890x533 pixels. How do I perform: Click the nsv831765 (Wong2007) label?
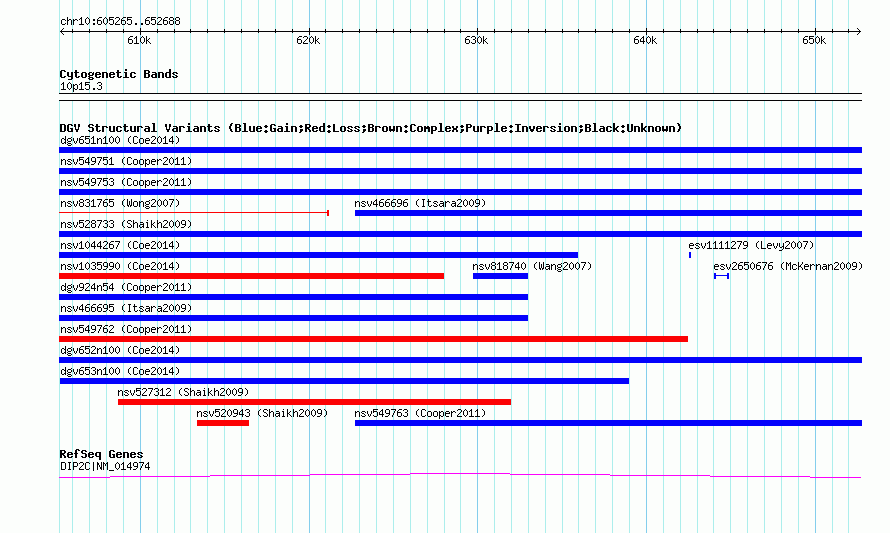click(120, 203)
